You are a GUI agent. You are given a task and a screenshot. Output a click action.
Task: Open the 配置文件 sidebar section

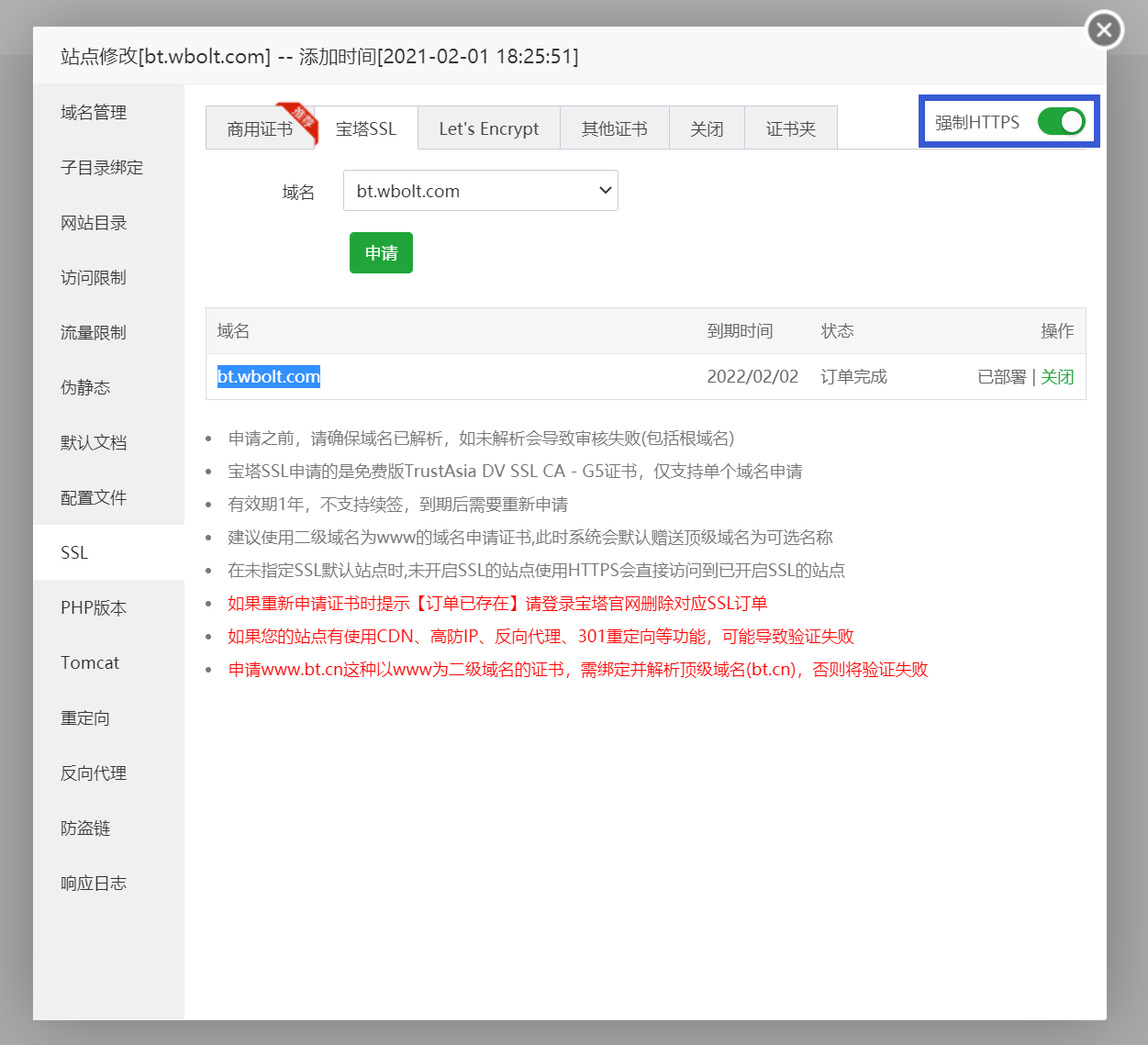tap(93, 497)
